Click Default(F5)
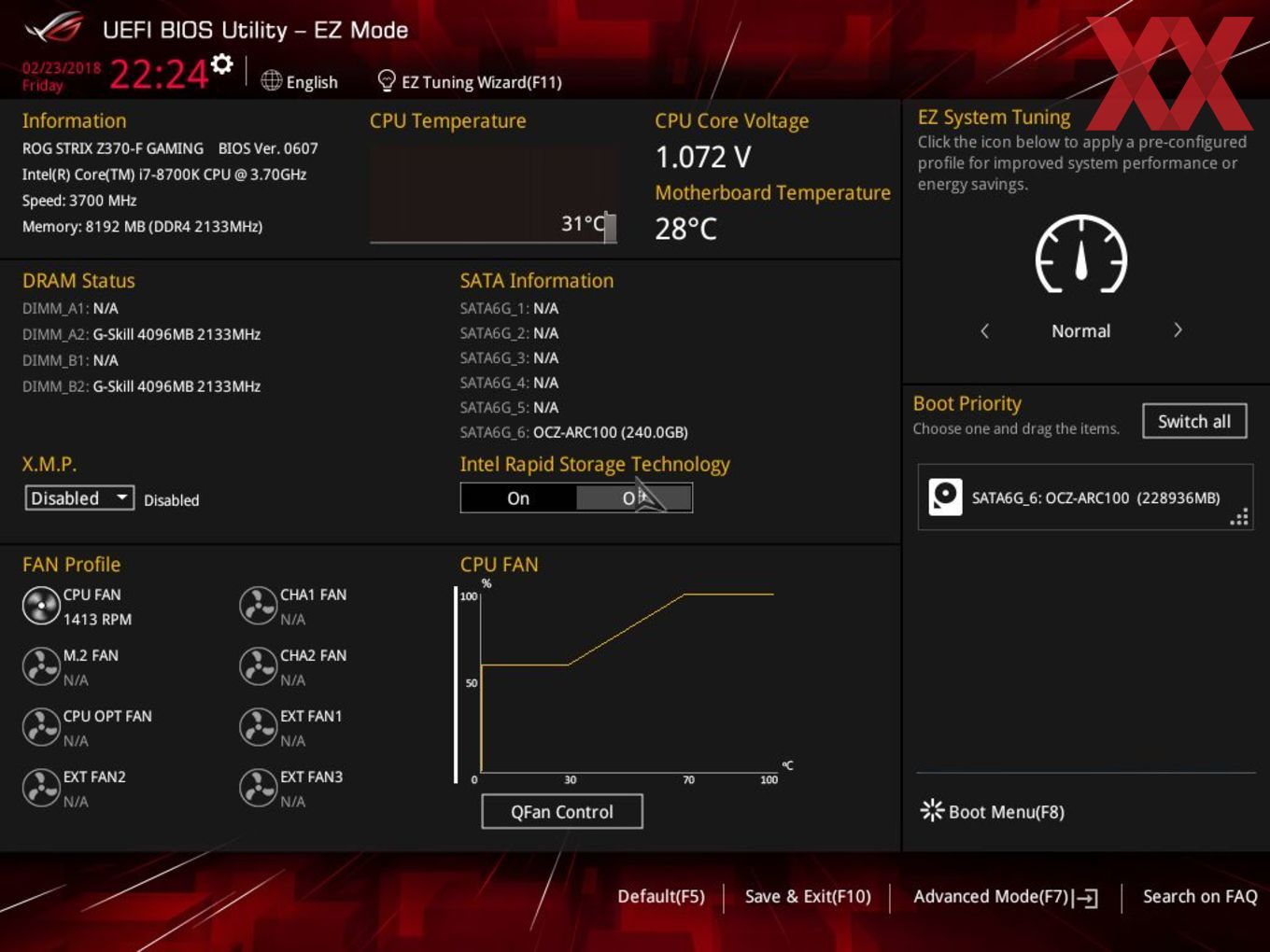The height and width of the screenshot is (952, 1270). [x=661, y=896]
